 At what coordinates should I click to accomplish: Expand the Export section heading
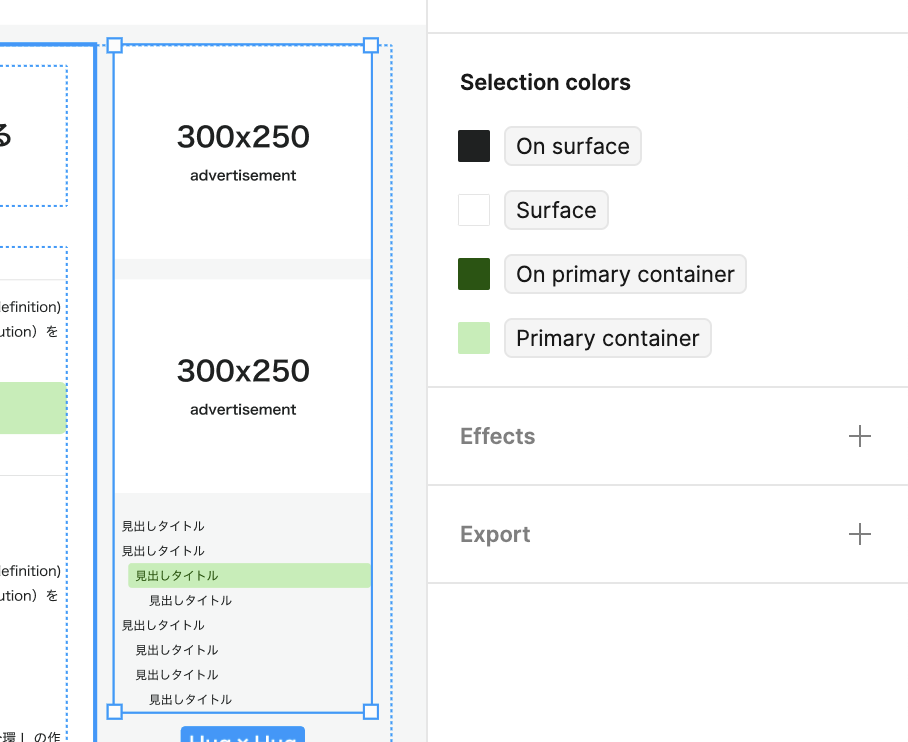[x=495, y=534]
